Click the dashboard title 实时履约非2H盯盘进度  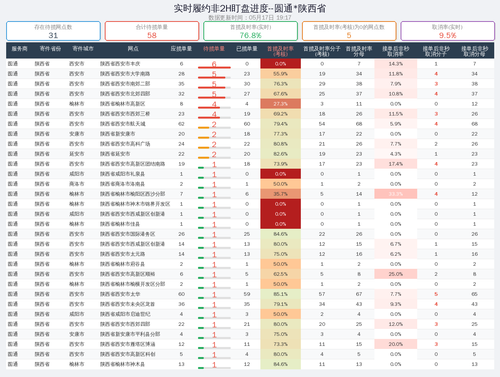(250, 8)
